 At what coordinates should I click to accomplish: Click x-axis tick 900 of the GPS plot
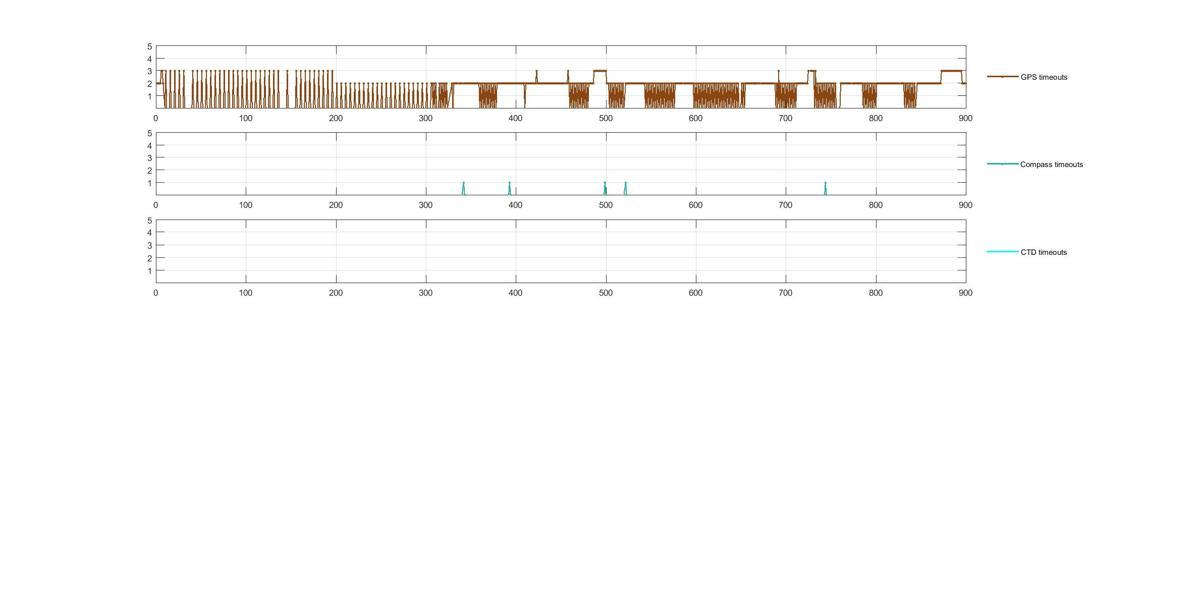tap(965, 118)
